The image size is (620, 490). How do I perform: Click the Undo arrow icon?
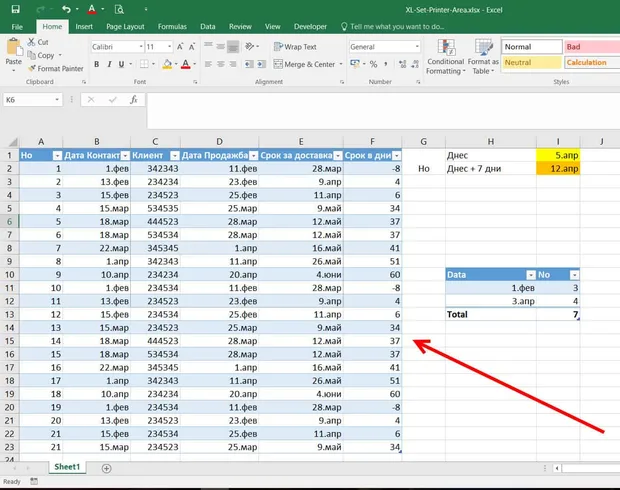[x=66, y=9]
